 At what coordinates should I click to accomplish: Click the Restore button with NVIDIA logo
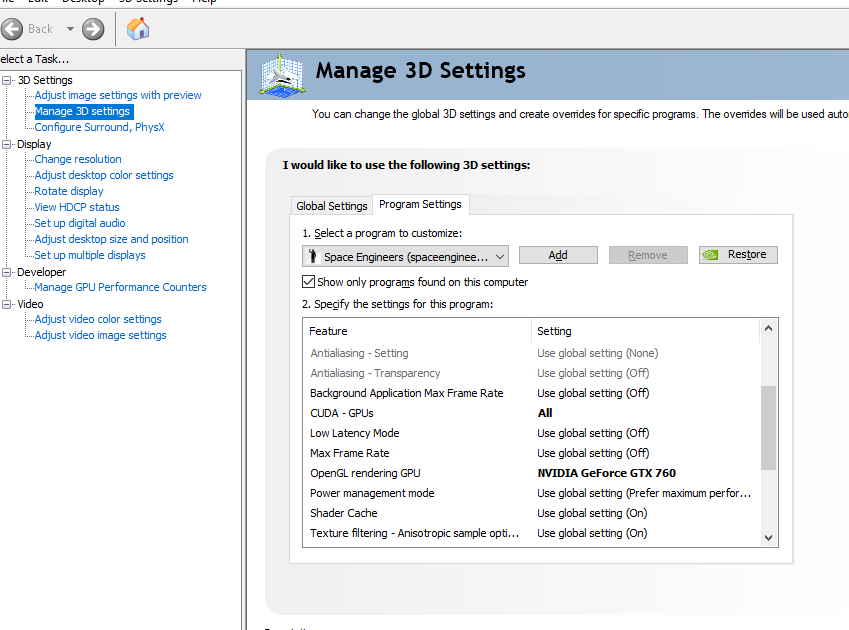tap(738, 255)
